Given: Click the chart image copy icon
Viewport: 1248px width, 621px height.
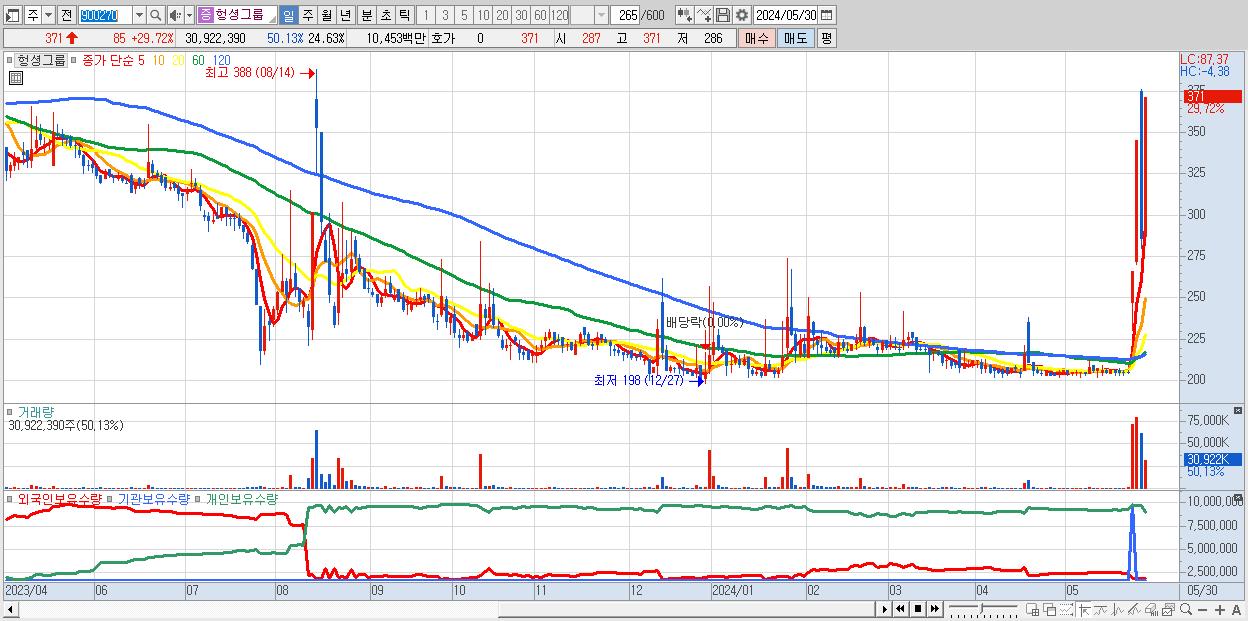Looking at the screenshot, I should pyautogui.click(x=1168, y=609).
